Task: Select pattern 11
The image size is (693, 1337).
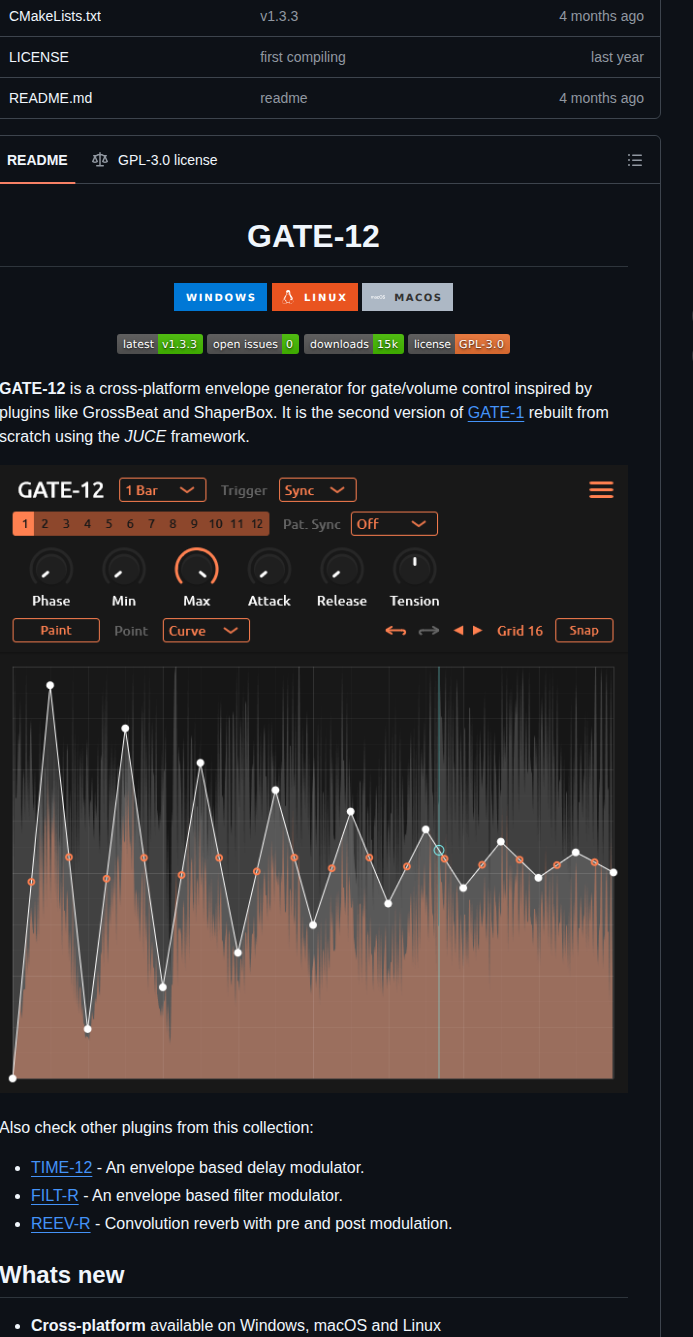Action: [x=237, y=524]
